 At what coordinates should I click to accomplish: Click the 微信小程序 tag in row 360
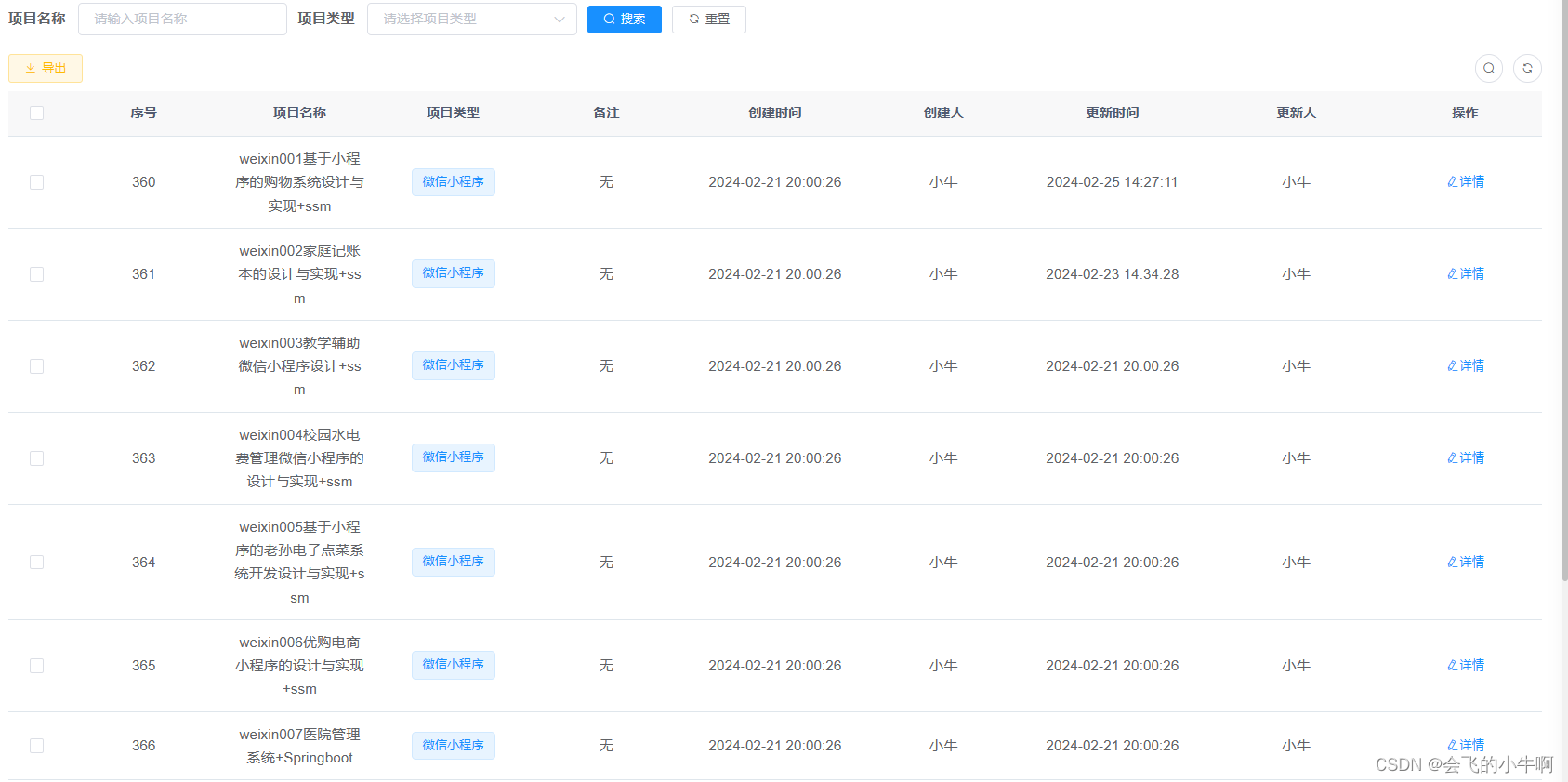coord(454,182)
